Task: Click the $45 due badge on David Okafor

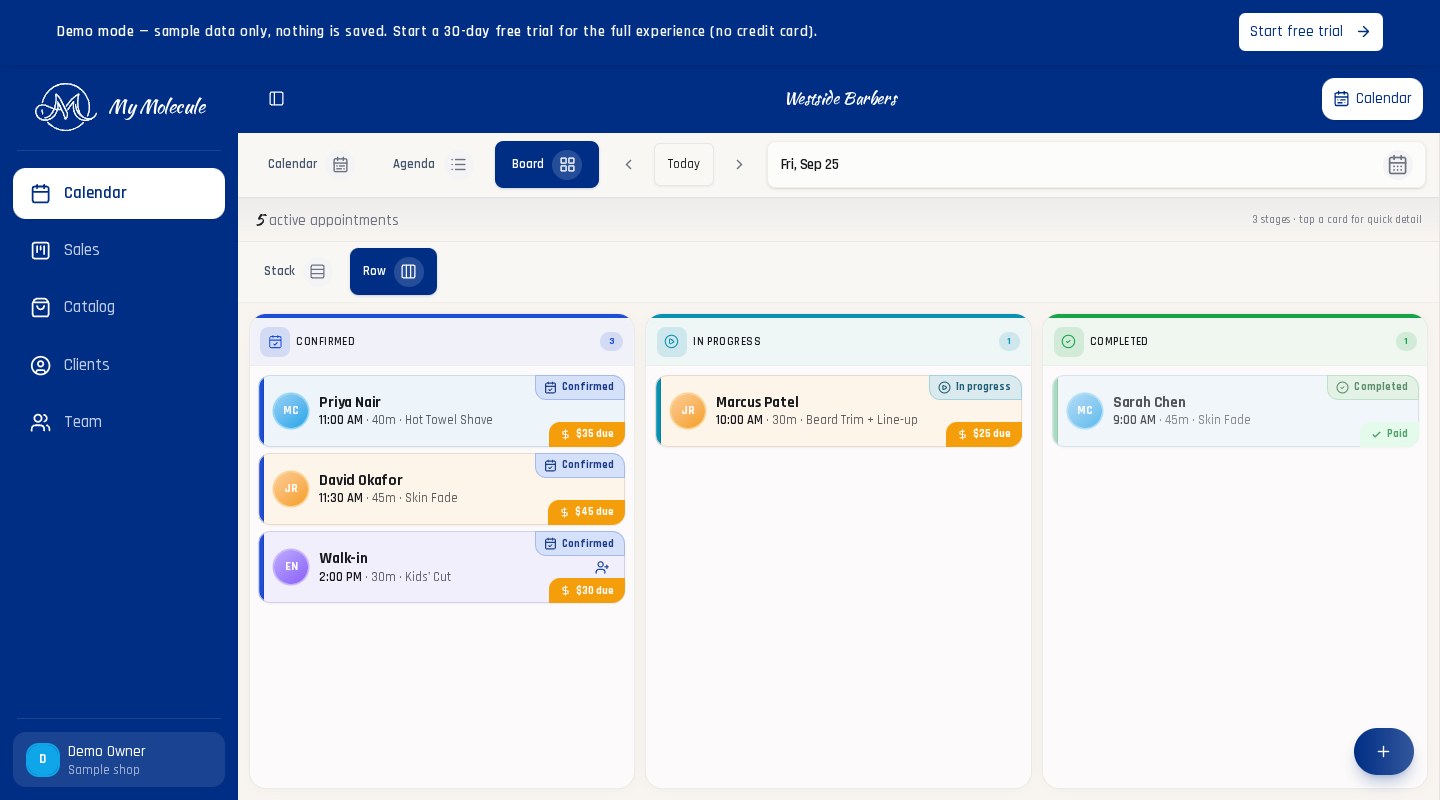Action: (x=587, y=512)
